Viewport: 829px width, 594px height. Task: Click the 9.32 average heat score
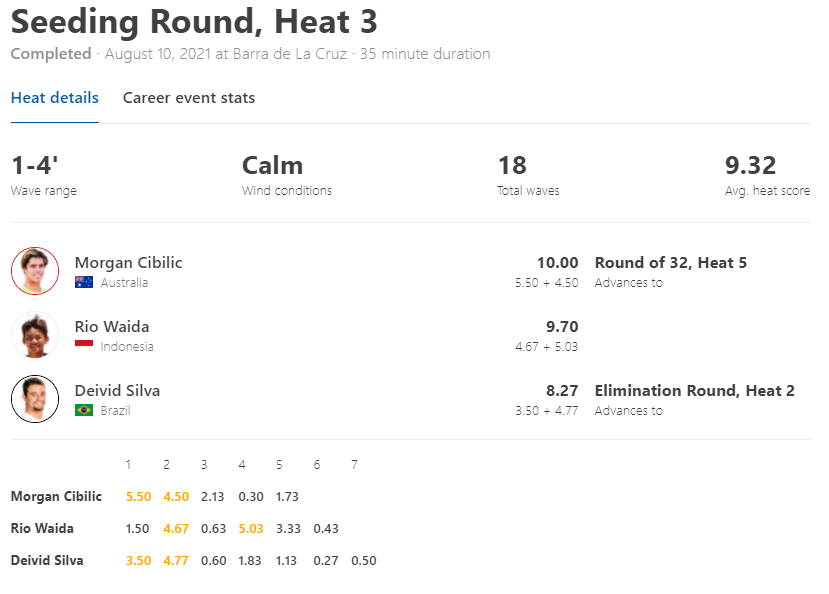point(750,165)
